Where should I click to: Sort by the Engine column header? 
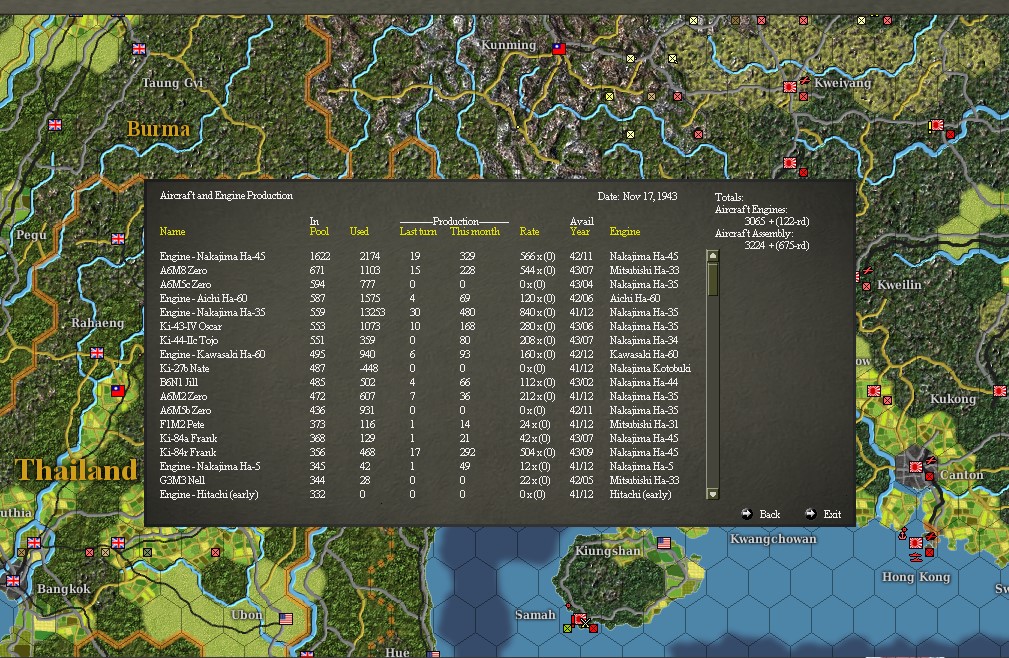625,232
